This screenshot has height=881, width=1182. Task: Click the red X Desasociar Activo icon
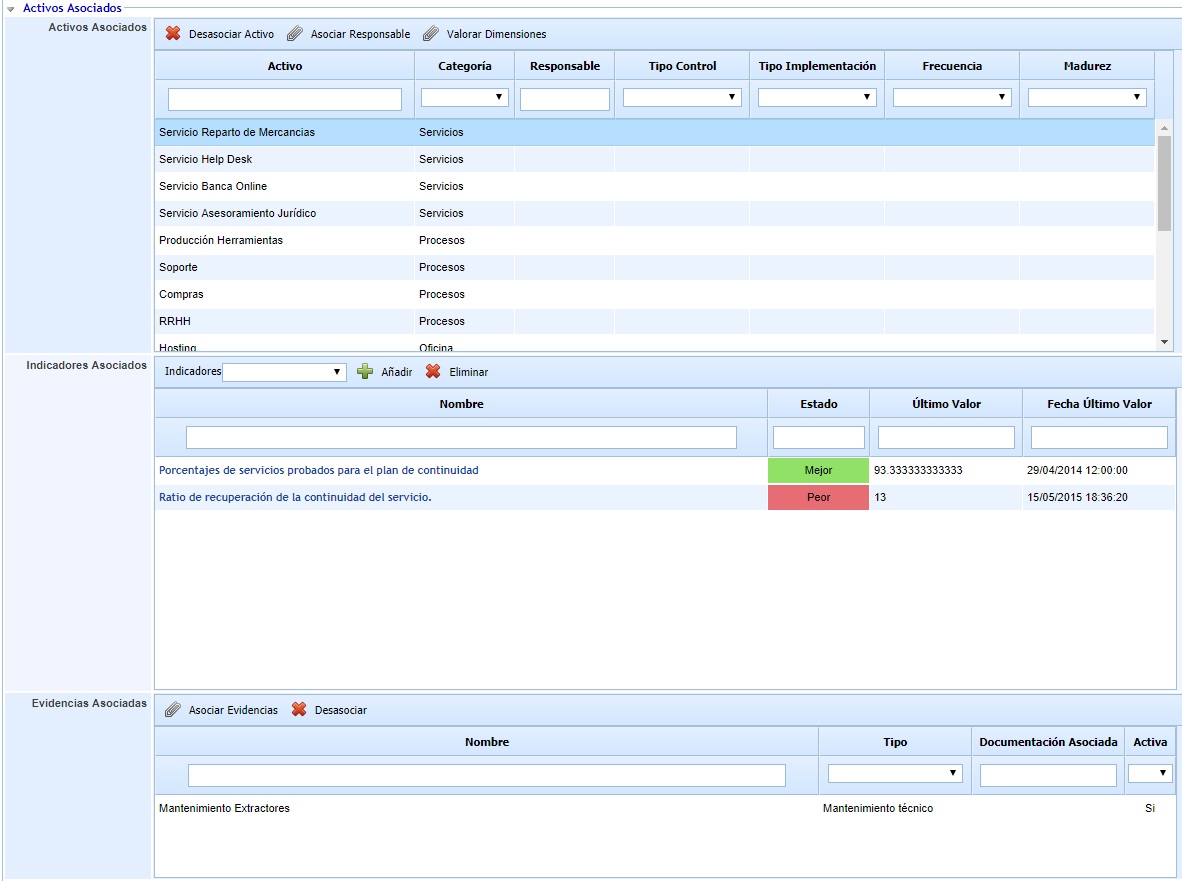pyautogui.click(x=173, y=34)
